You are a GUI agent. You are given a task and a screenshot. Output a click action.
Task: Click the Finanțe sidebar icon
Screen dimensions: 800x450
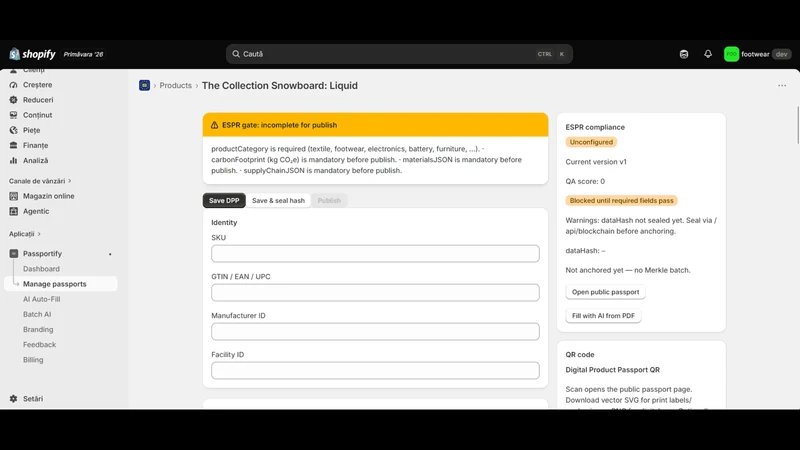13,145
